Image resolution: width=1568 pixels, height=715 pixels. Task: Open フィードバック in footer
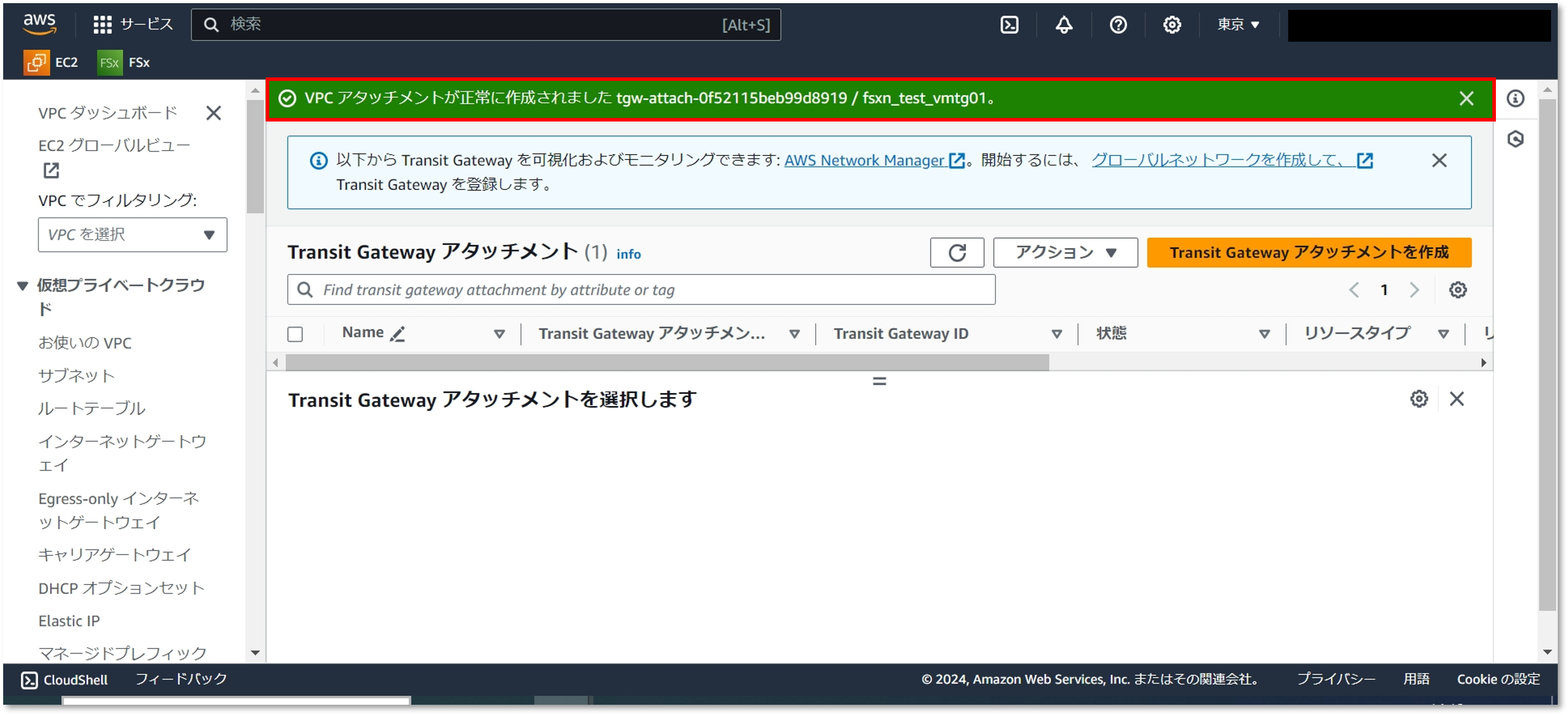pos(181,679)
